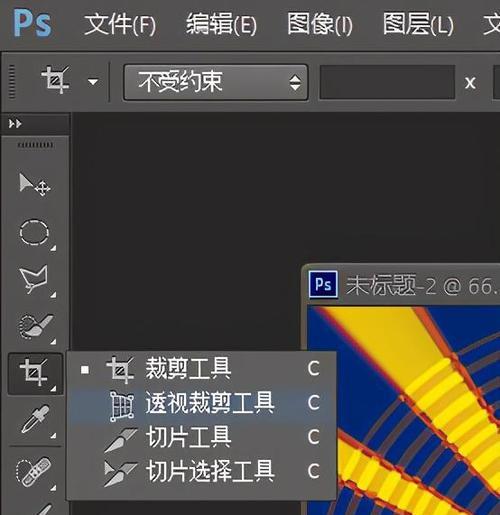The image size is (500, 515).
Task: Select the Quick Selection tool
Action: (x=35, y=327)
